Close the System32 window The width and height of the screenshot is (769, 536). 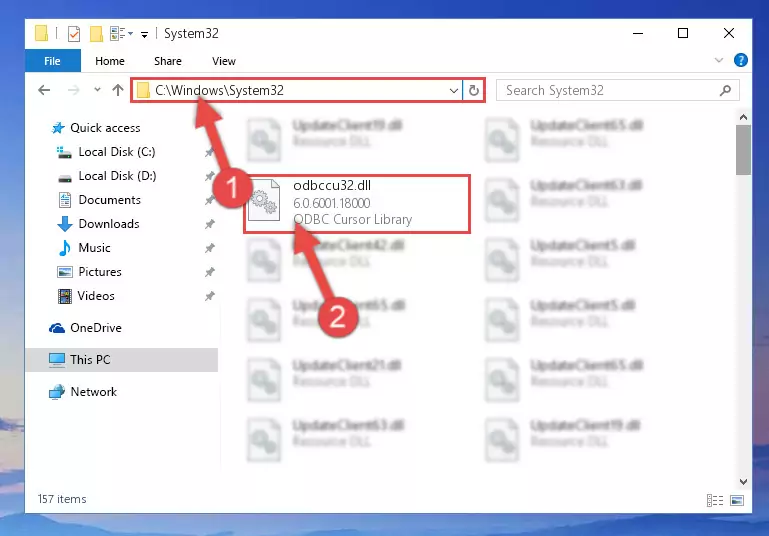pyautogui.click(x=729, y=33)
